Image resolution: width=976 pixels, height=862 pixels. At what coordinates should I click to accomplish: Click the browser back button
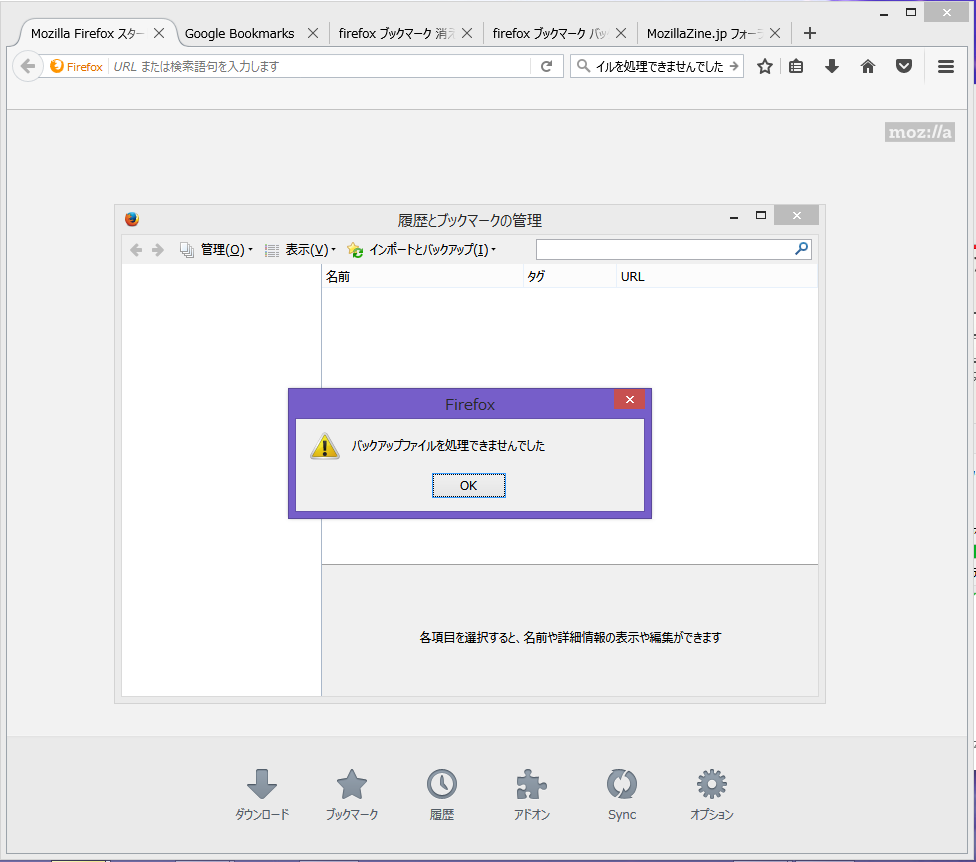pos(27,66)
